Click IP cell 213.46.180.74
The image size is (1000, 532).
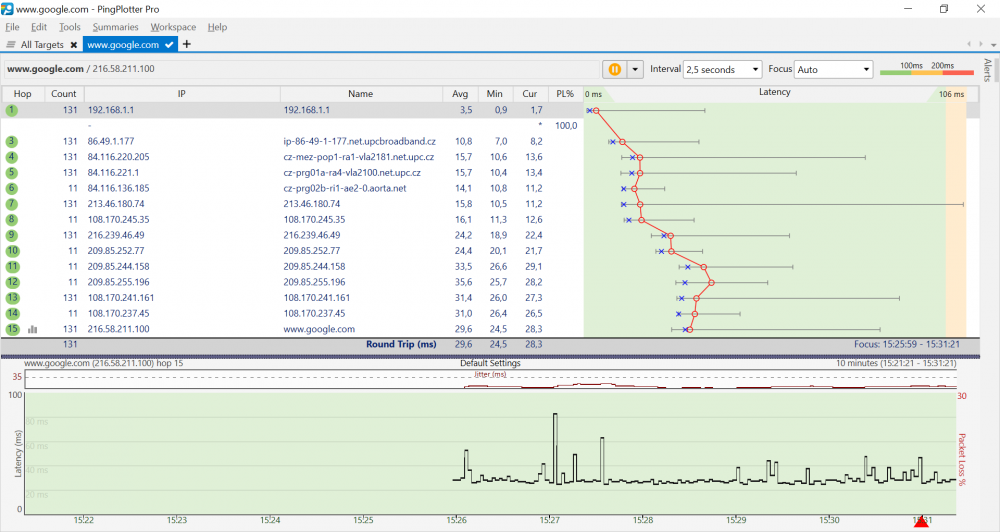pyautogui.click(x=116, y=203)
